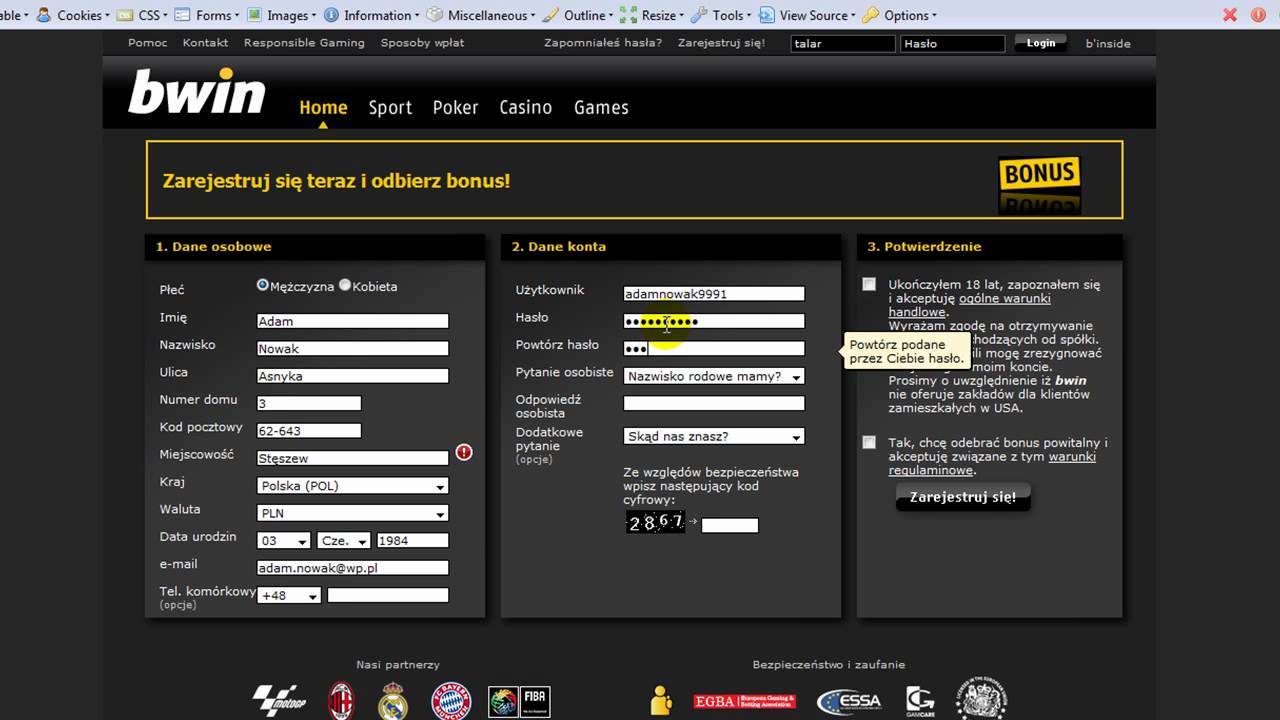Image resolution: width=1280 pixels, height=720 pixels.
Task: Open the GamCare logo
Action: pyautogui.click(x=920, y=700)
